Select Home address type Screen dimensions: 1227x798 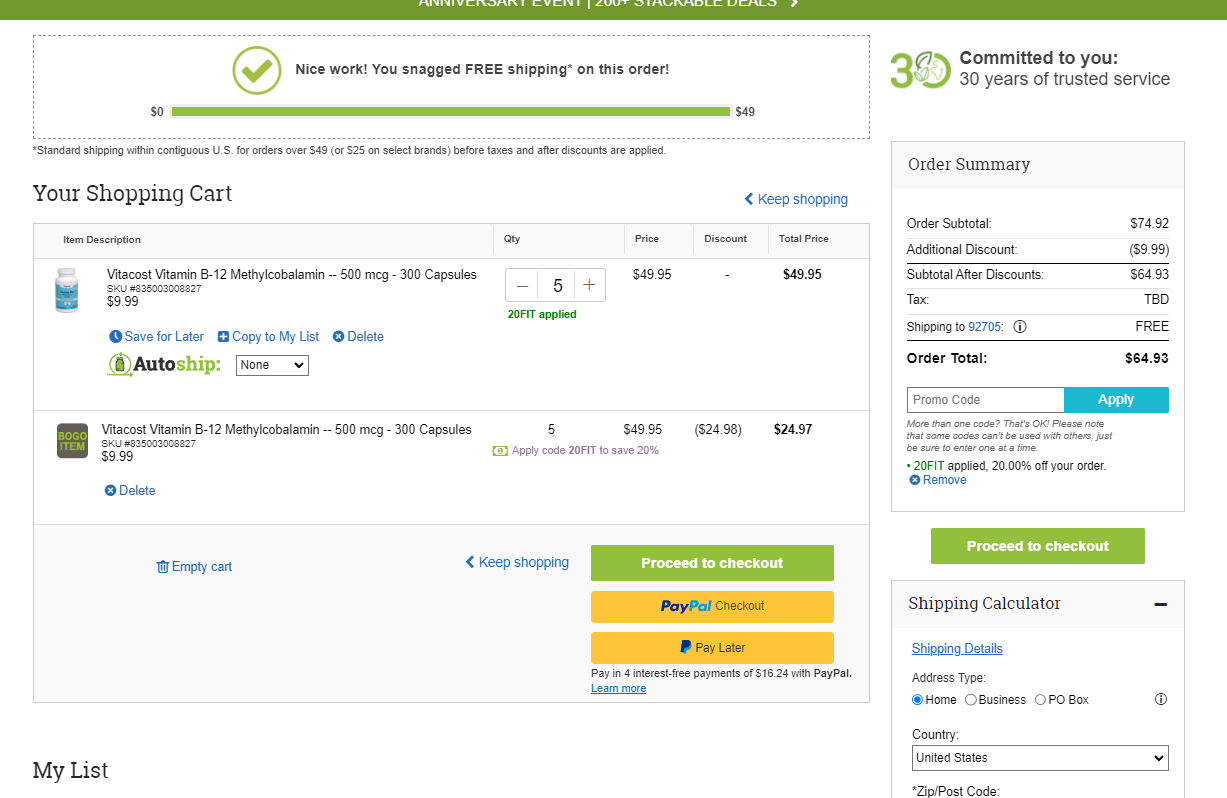pos(917,700)
